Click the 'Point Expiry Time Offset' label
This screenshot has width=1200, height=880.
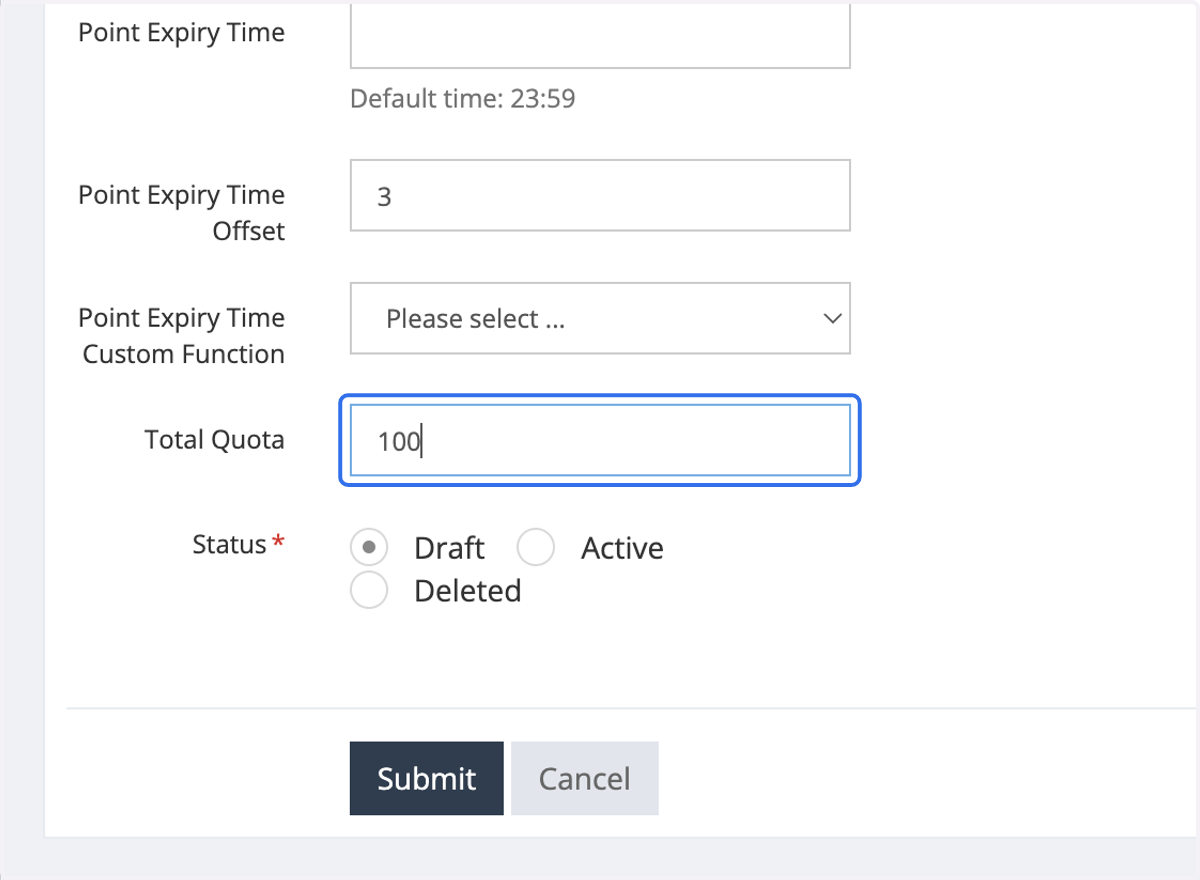182,213
